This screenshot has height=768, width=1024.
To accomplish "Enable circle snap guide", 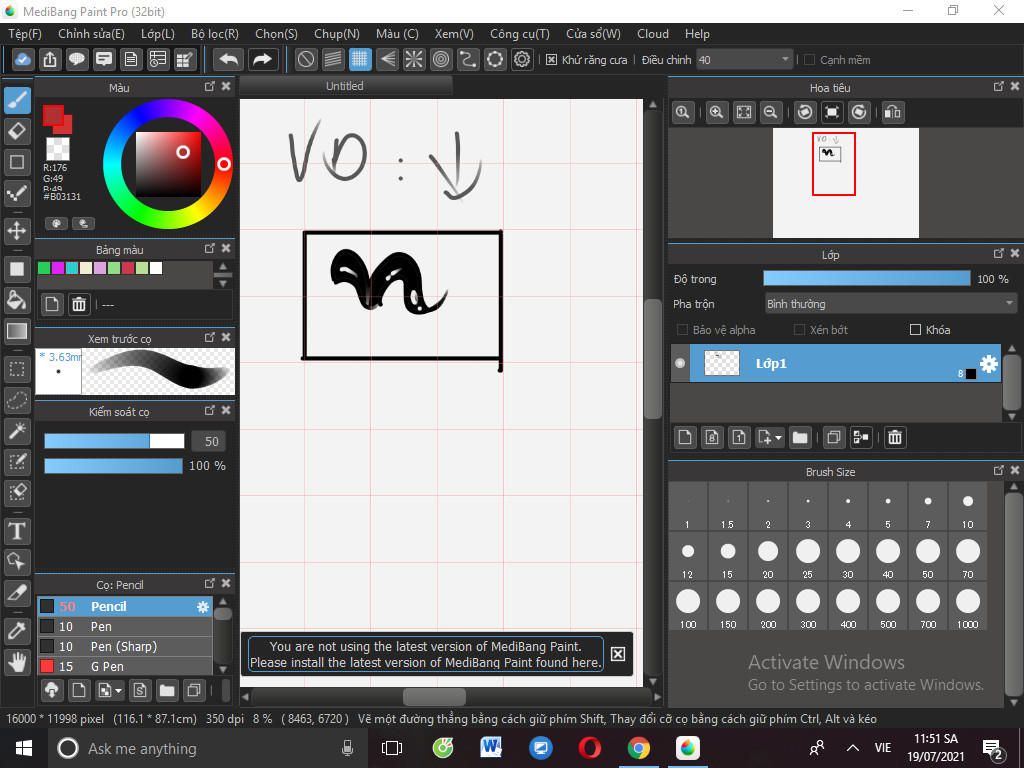I will pyautogui.click(x=441, y=59).
